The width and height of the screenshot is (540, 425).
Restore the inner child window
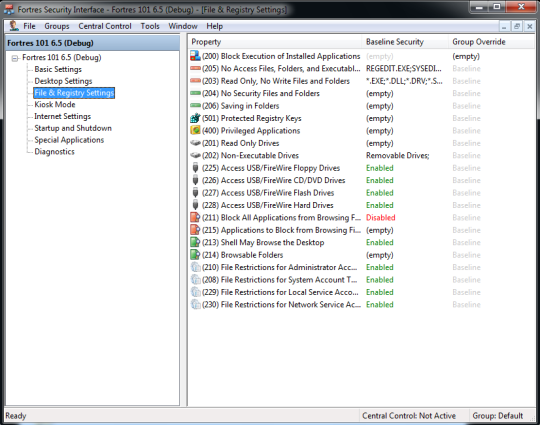[517, 26]
